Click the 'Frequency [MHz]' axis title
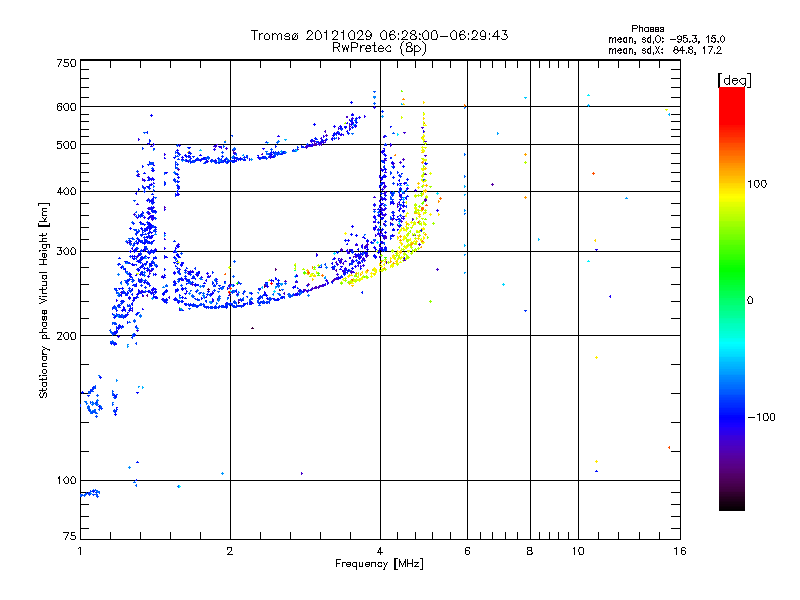Screen dimensions: 800x600 click(379, 564)
